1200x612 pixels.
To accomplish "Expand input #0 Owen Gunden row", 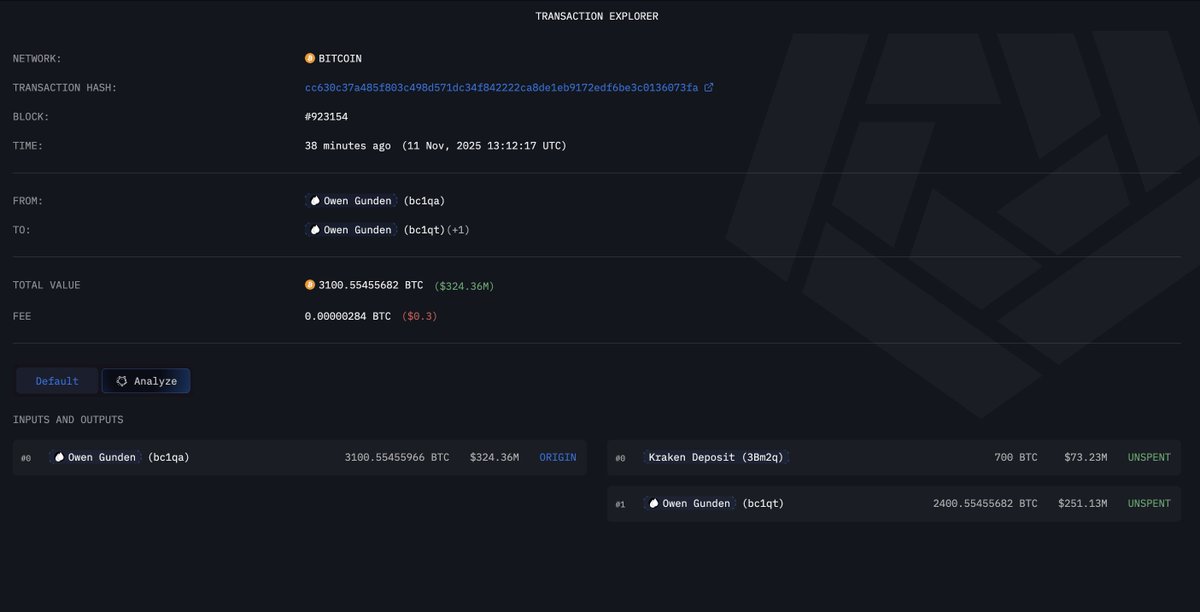I will (x=300, y=457).
